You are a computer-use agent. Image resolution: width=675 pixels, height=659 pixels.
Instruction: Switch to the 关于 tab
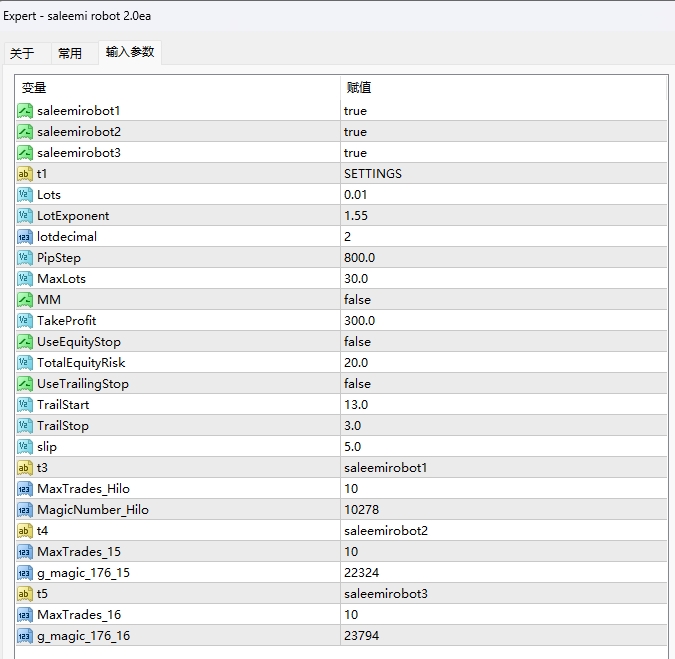(22, 54)
